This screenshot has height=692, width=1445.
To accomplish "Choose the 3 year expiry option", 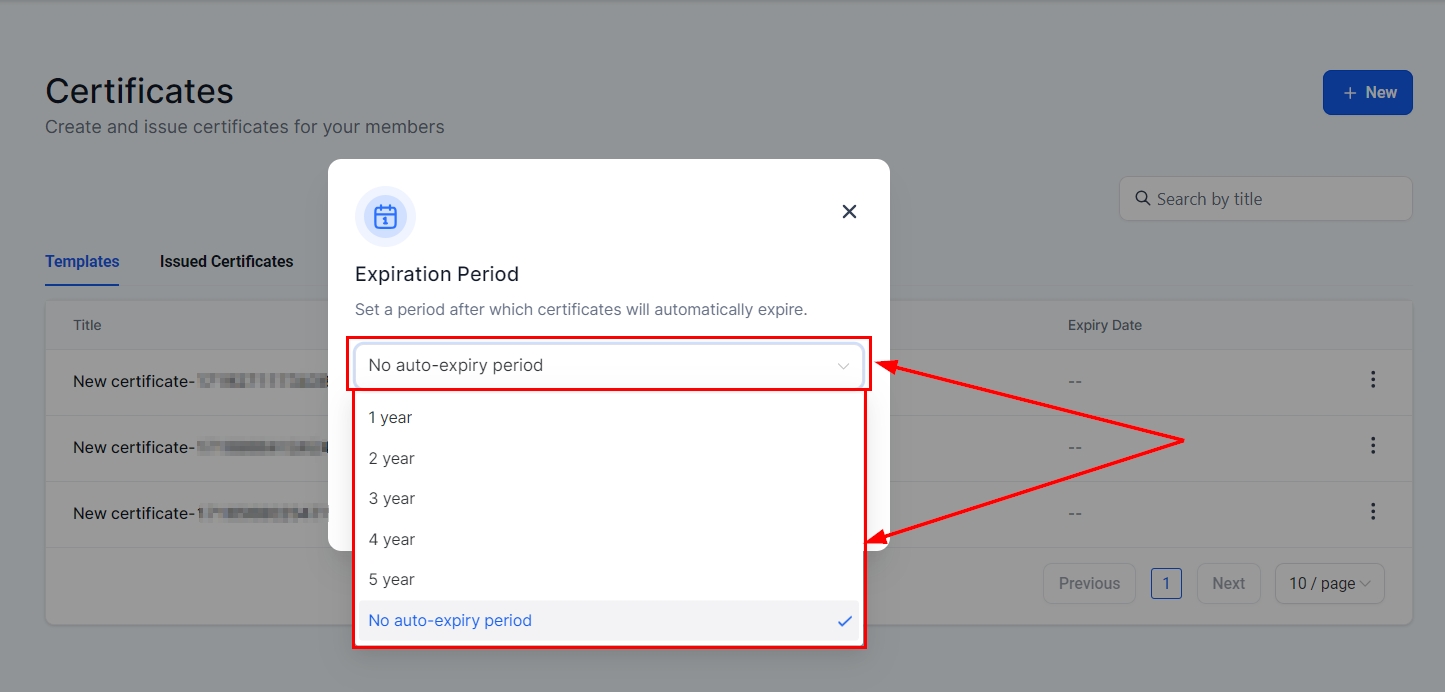I will [391, 499].
